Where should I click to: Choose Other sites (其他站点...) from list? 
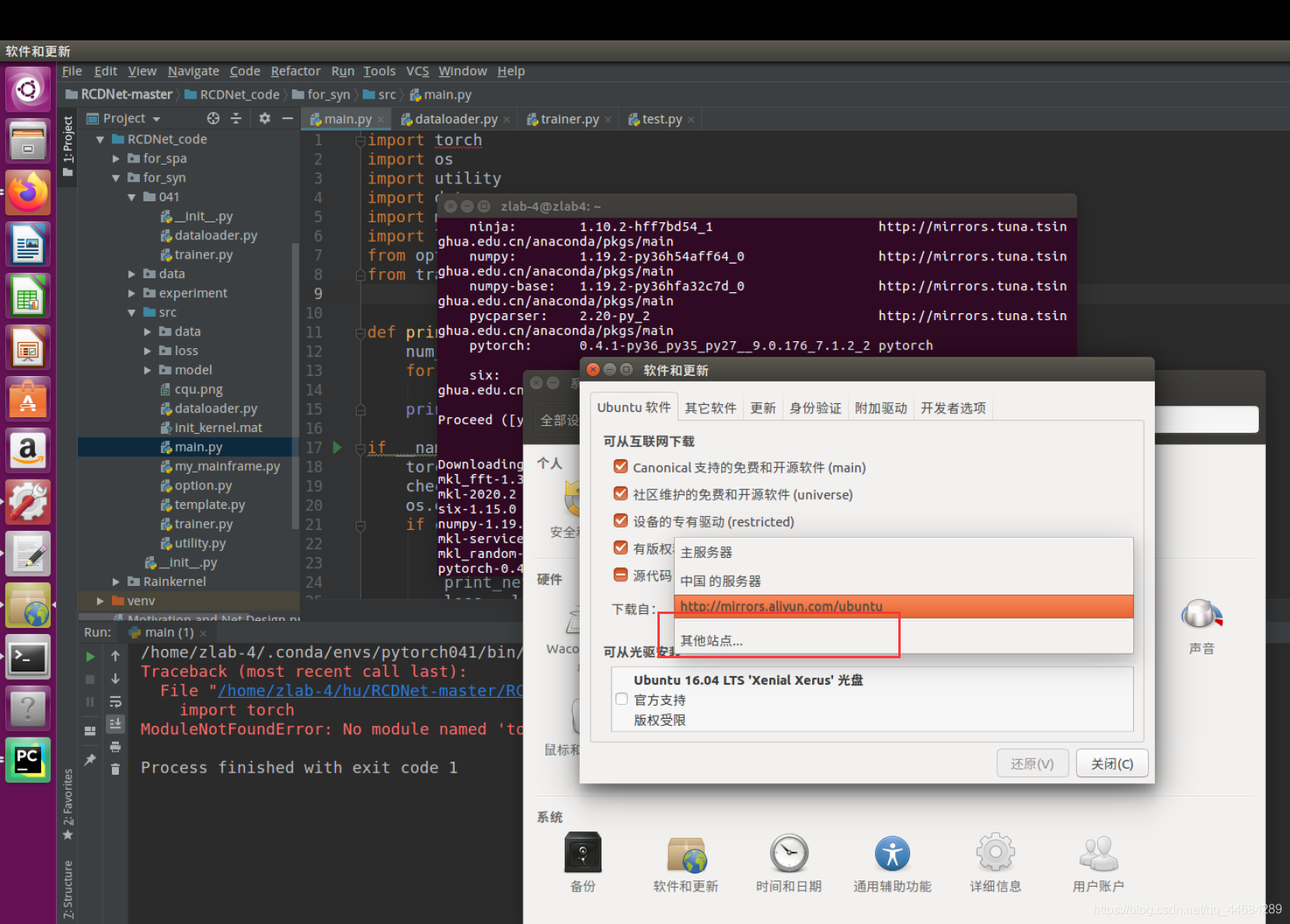[904, 640]
